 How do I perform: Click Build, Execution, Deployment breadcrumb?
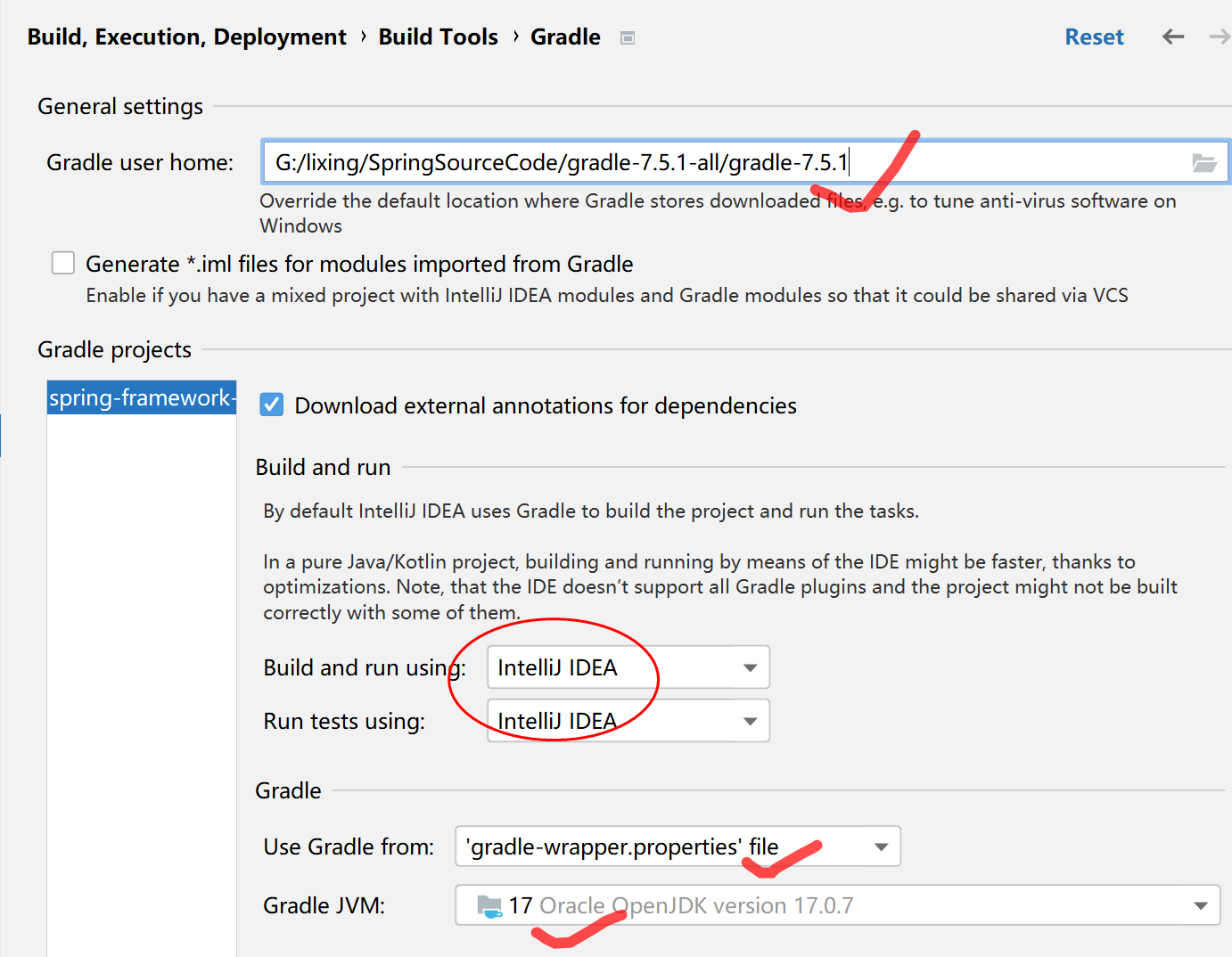point(186,37)
